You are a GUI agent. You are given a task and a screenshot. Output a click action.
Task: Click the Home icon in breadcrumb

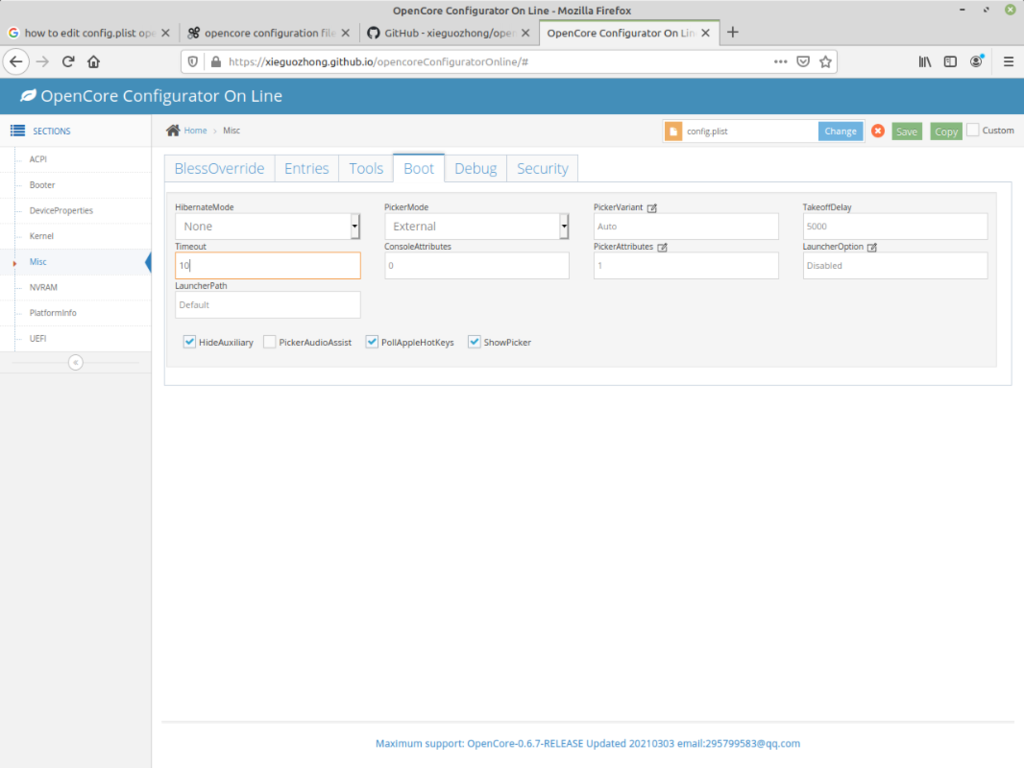point(173,130)
